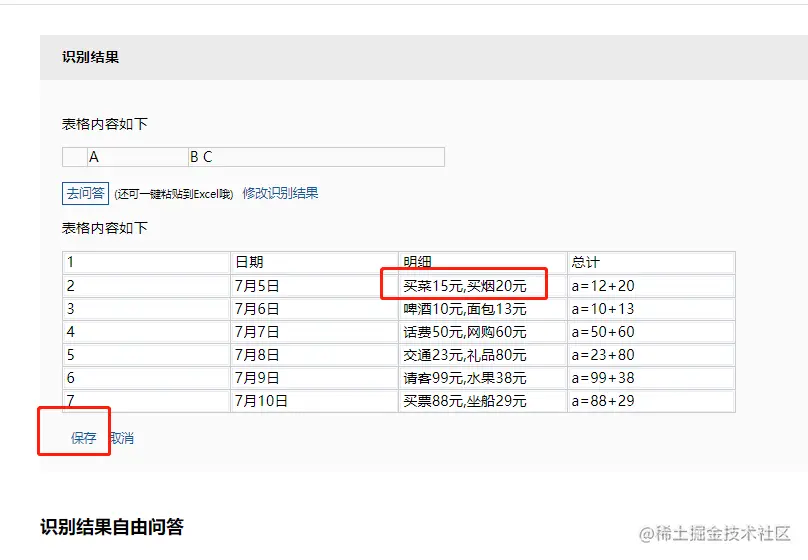The image size is (808, 560).
Task: Open the 修改识别结果 link
Action: (280, 193)
